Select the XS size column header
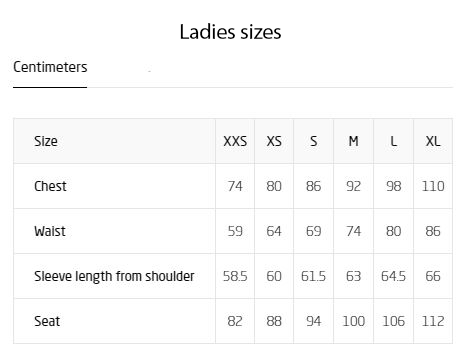Viewport: 471px width, 362px height. (x=274, y=141)
